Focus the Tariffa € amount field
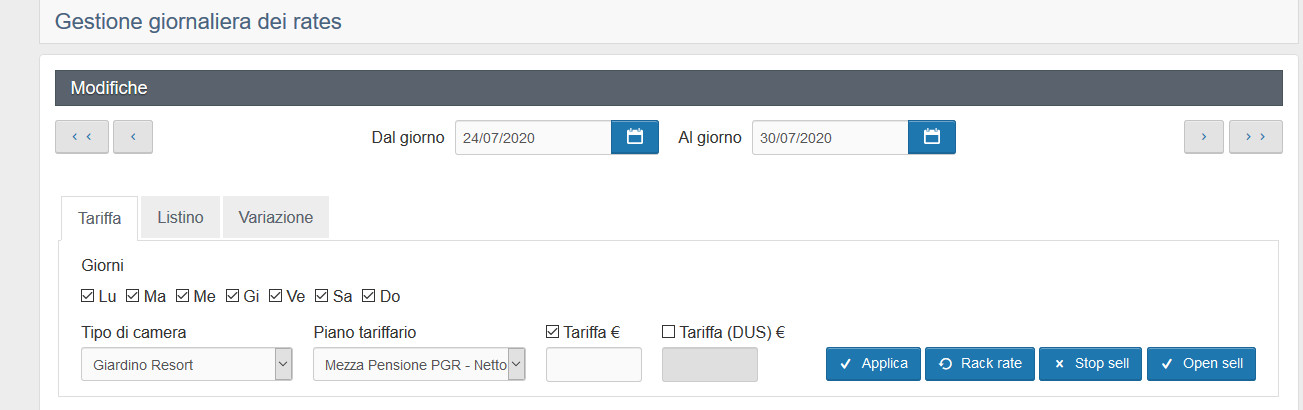The width and height of the screenshot is (1303, 410). pos(594,365)
